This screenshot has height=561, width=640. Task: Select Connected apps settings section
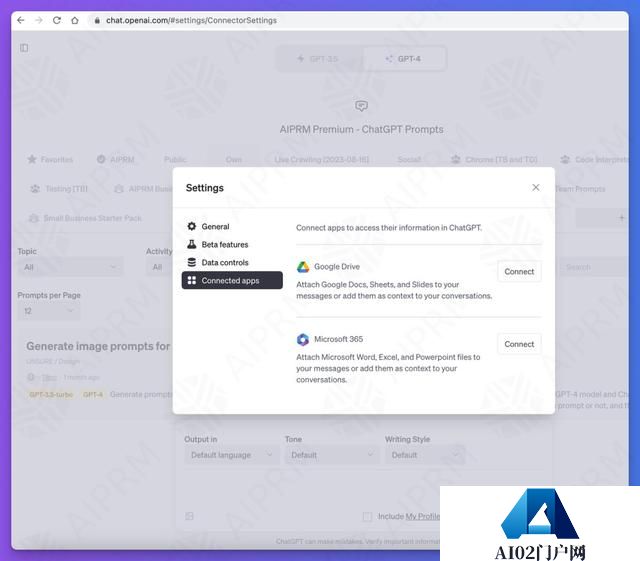click(x=232, y=280)
